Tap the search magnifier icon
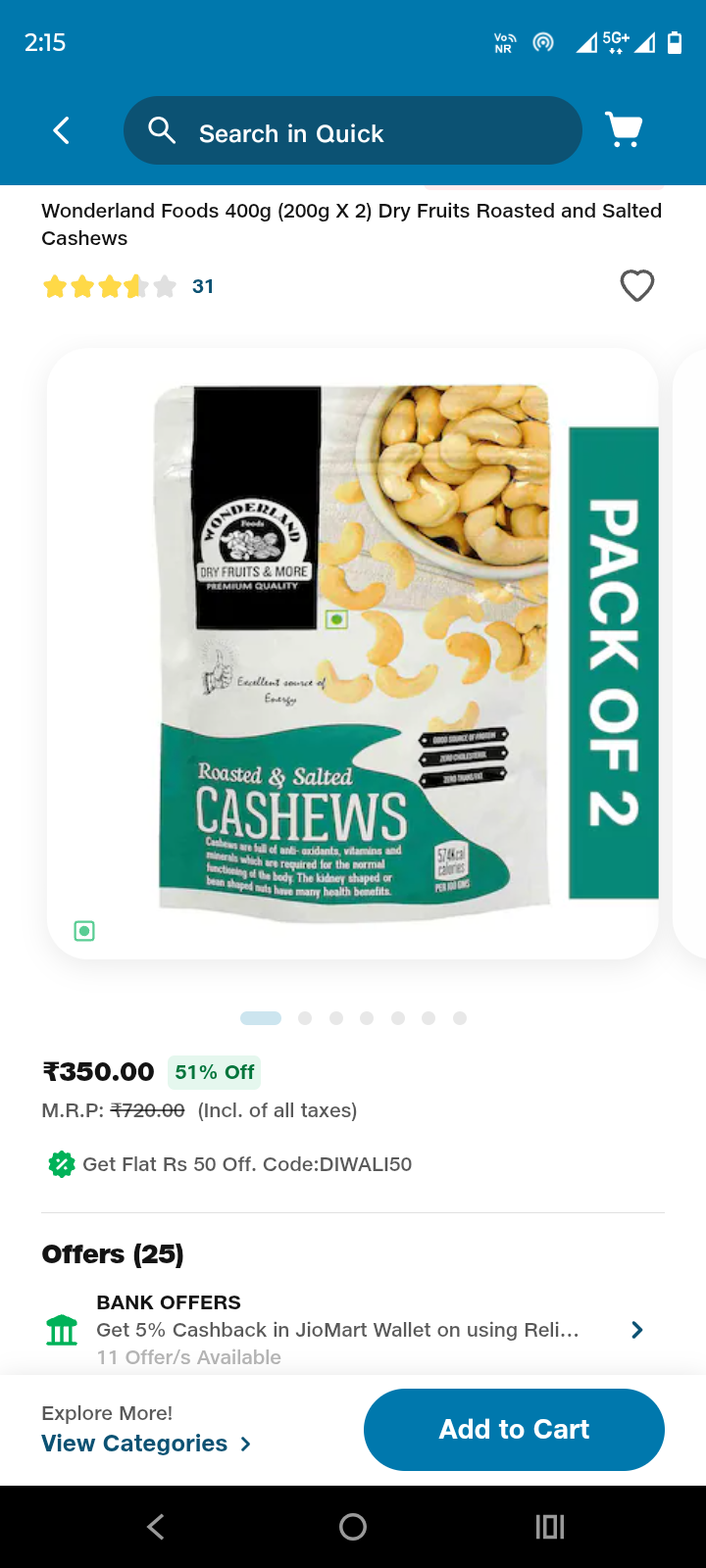Image resolution: width=706 pixels, height=1568 pixels. click(162, 130)
